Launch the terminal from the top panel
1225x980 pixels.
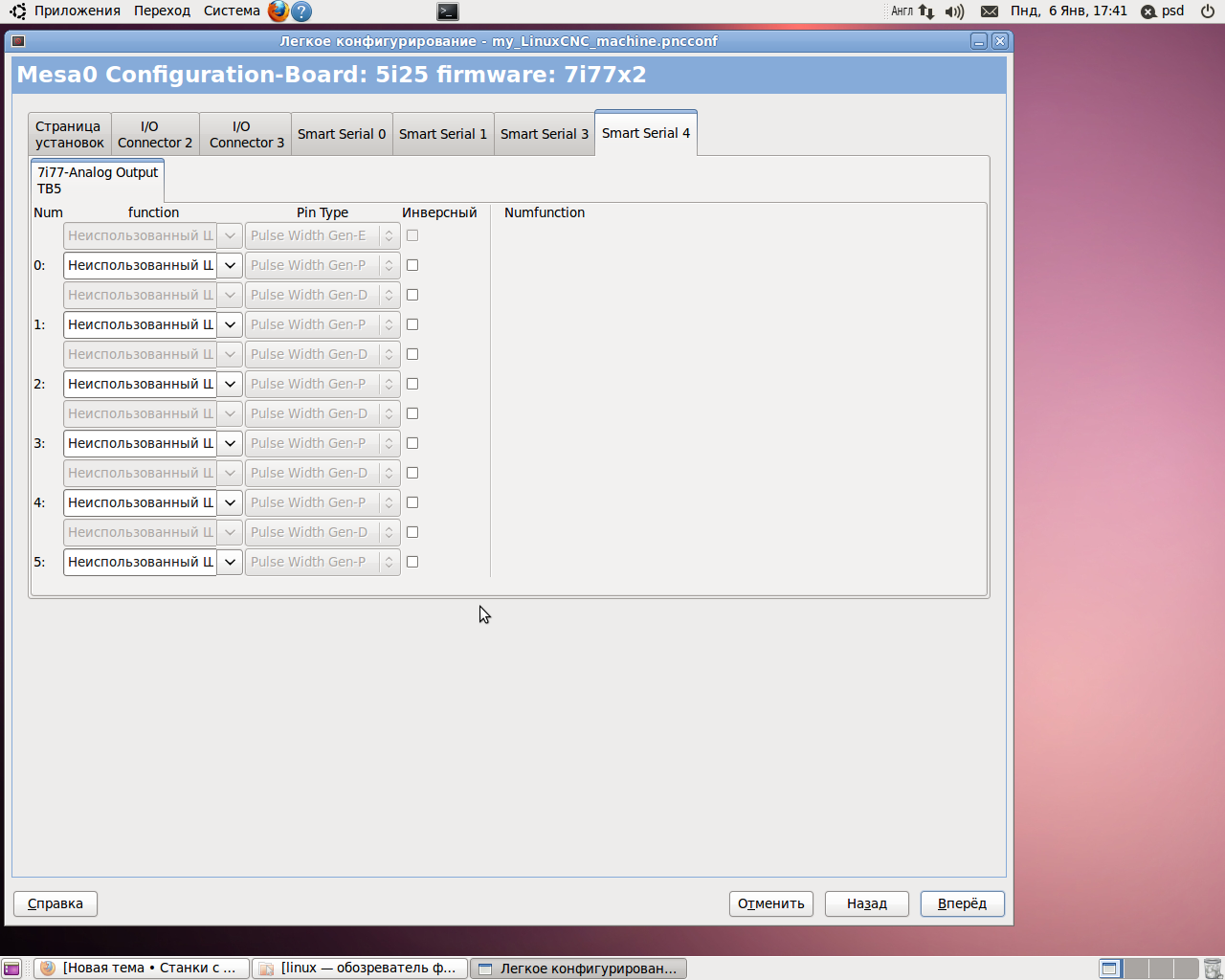pos(447,11)
